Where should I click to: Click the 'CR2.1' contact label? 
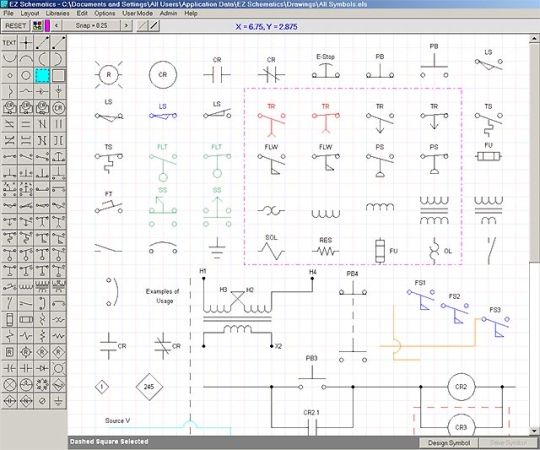311,412
